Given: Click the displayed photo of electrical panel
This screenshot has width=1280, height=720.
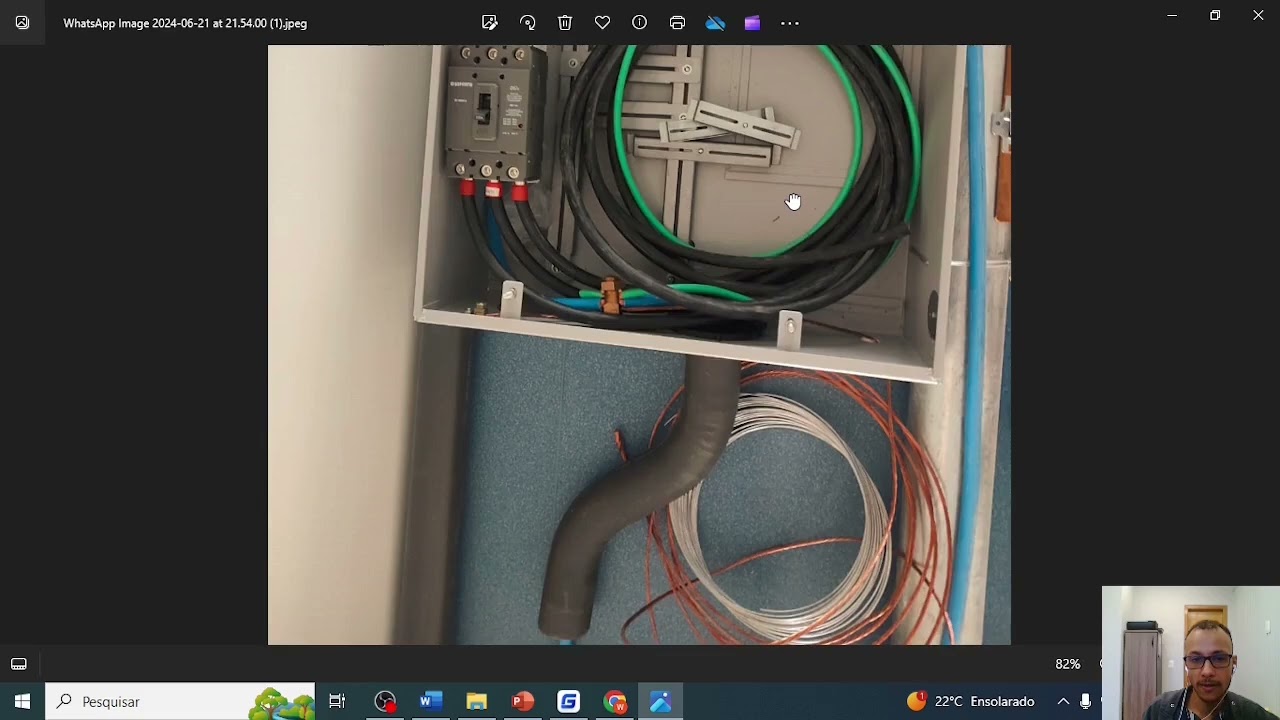Looking at the screenshot, I should [639, 345].
